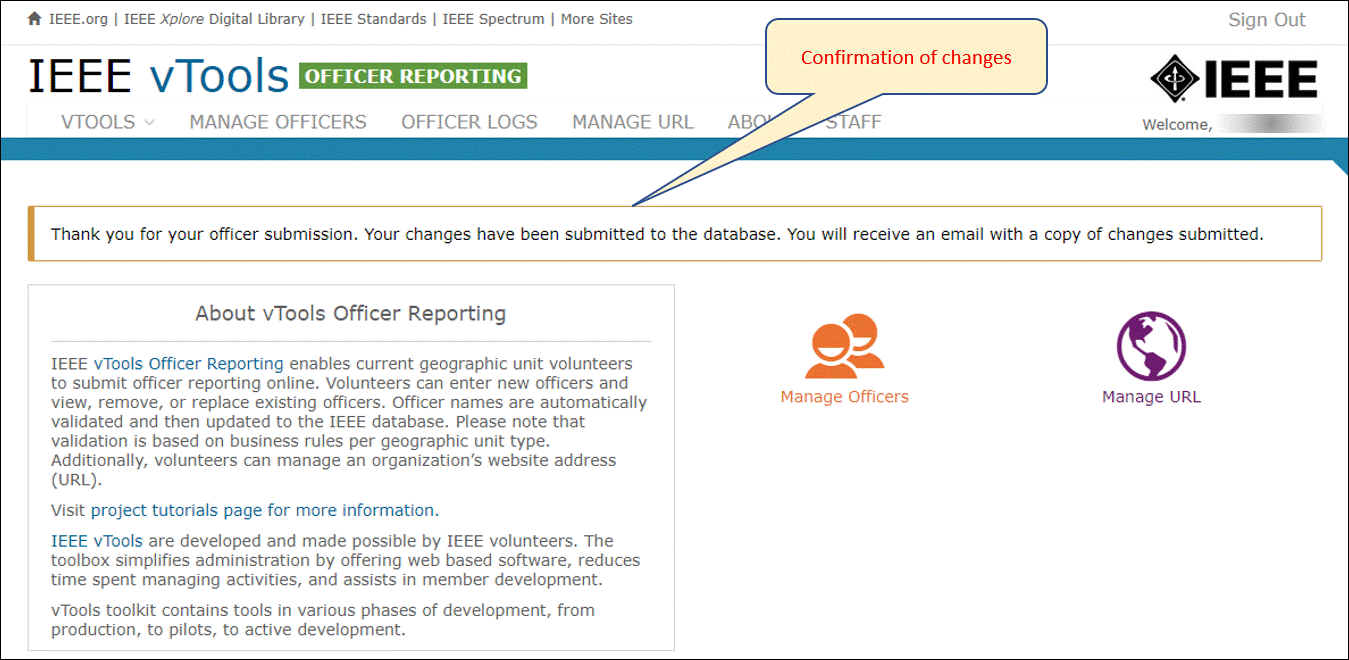1349x660 pixels.
Task: Click the Sign Out link
Action: (1267, 20)
